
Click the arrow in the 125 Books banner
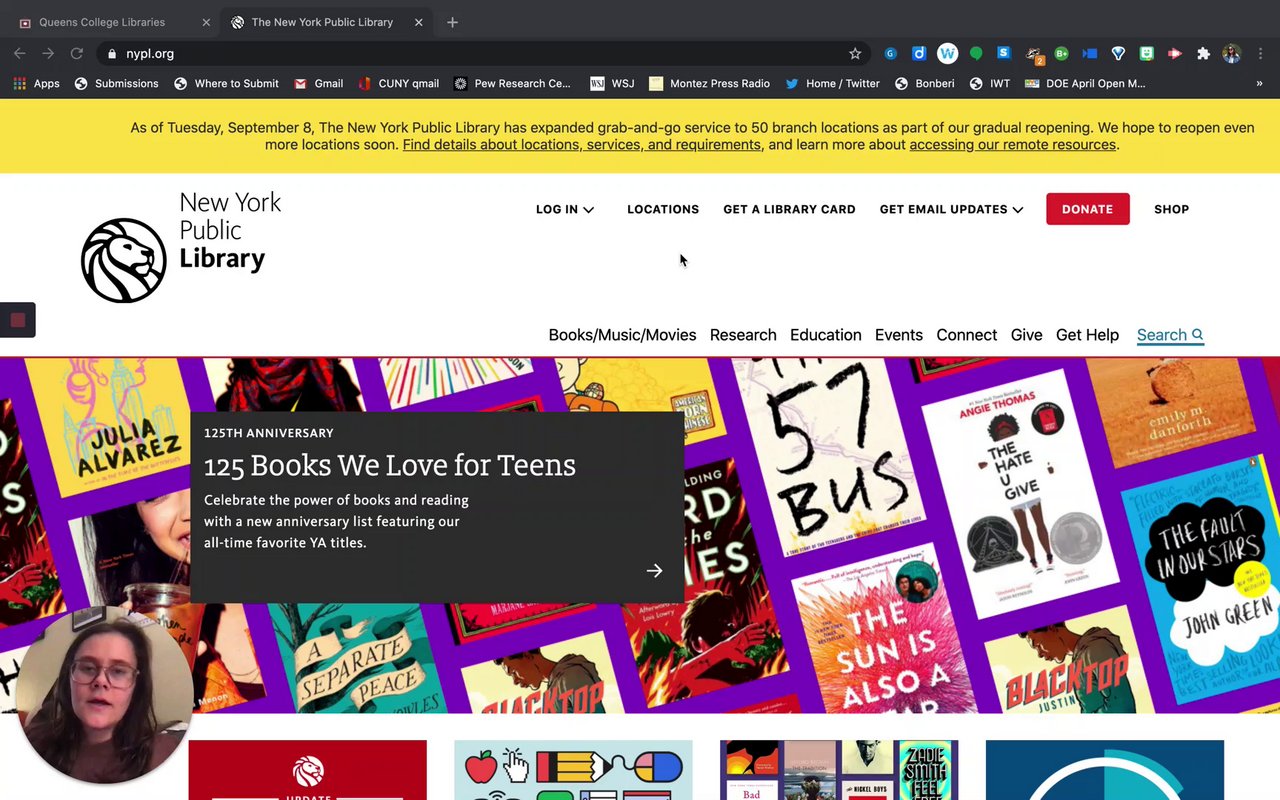(654, 570)
